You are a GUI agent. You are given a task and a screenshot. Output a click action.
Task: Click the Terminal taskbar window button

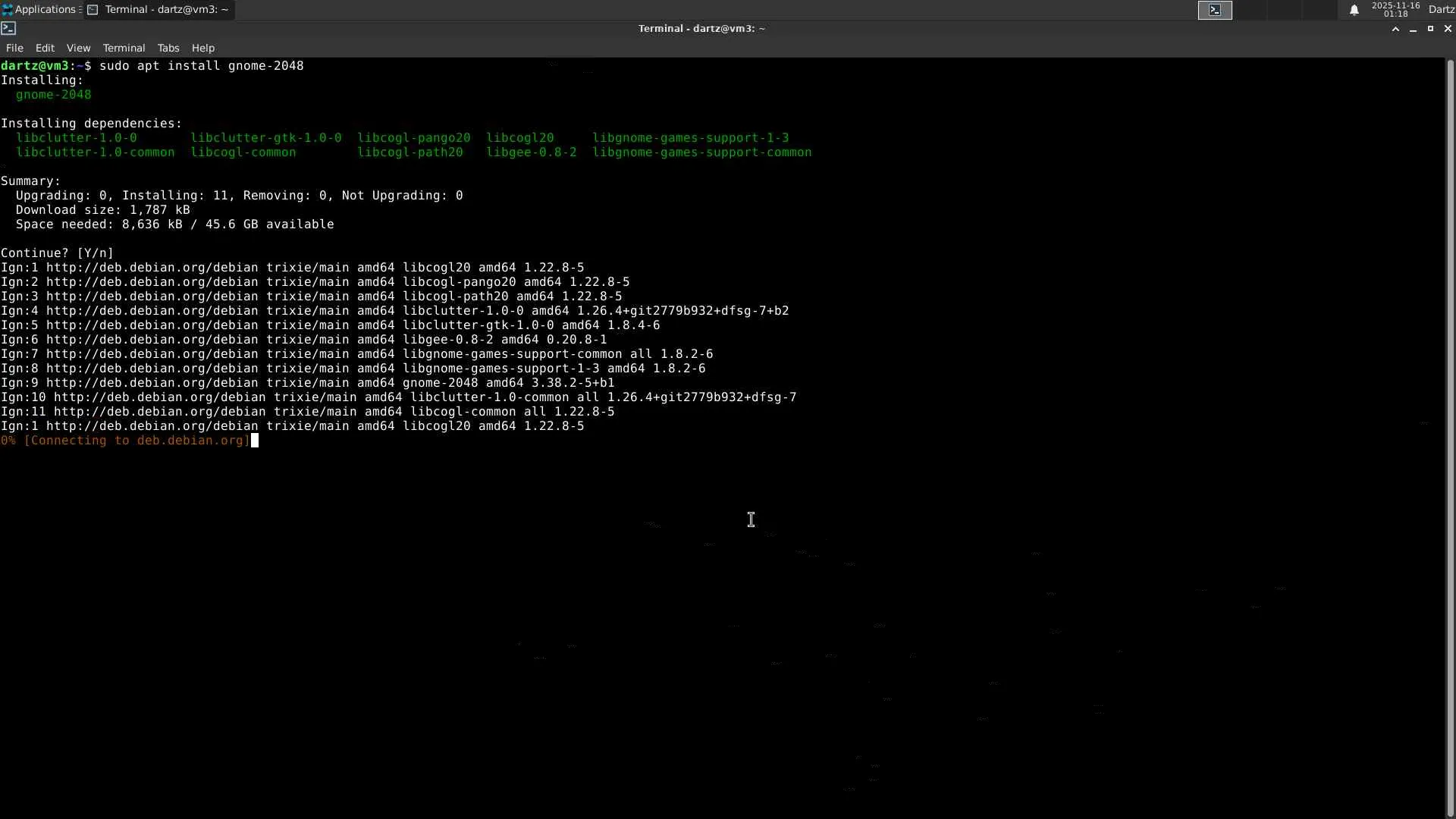[158, 9]
